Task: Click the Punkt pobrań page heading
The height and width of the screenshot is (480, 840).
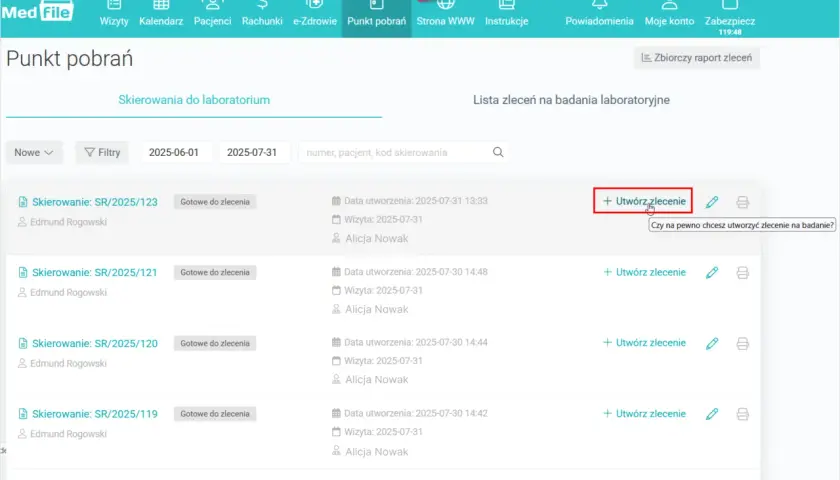Action: tap(70, 58)
